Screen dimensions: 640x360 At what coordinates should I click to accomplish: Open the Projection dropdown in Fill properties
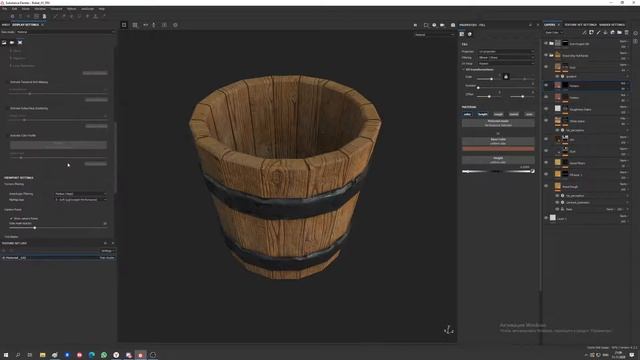click(x=506, y=51)
